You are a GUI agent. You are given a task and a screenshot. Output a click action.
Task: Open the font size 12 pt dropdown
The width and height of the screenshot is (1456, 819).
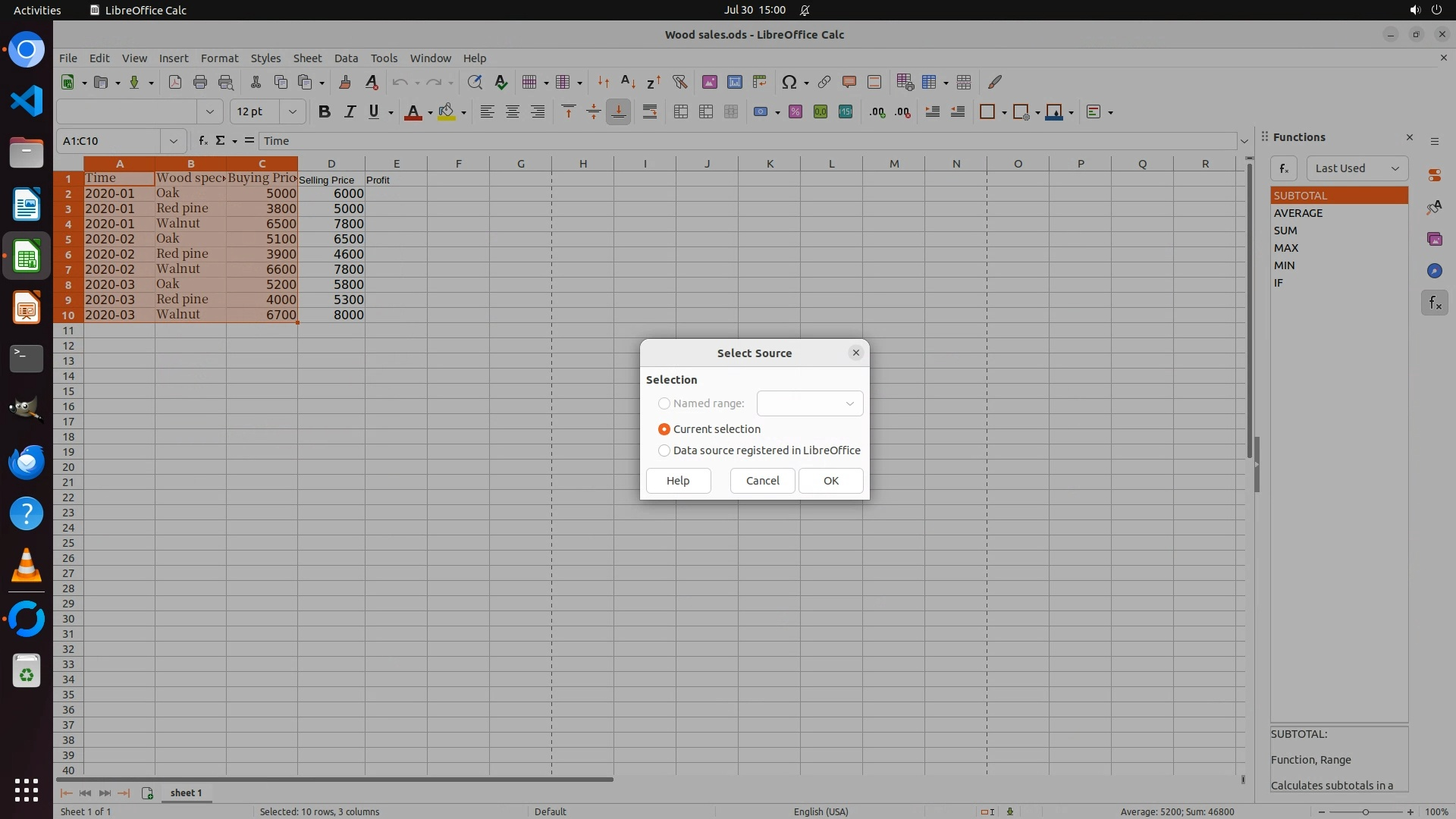(x=292, y=112)
